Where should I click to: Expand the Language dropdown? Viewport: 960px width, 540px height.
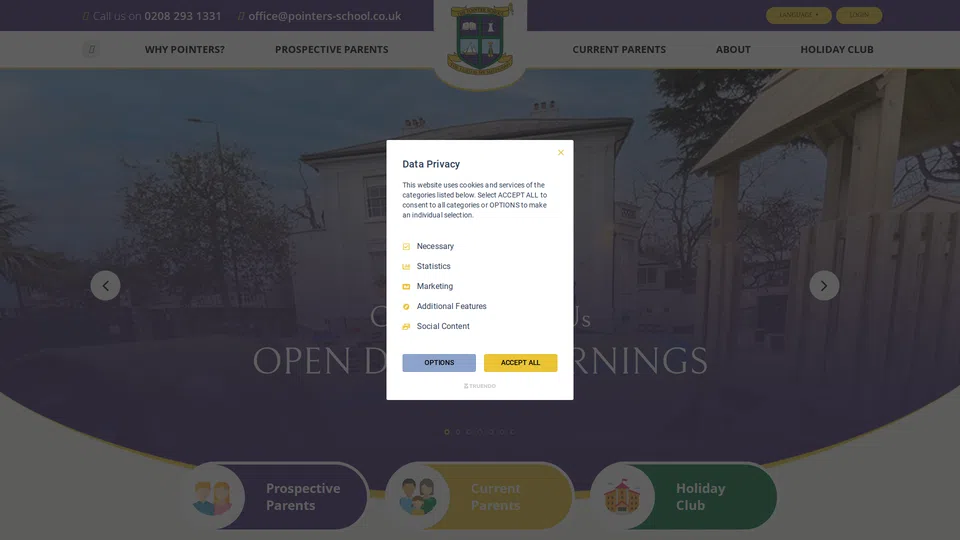coord(798,15)
